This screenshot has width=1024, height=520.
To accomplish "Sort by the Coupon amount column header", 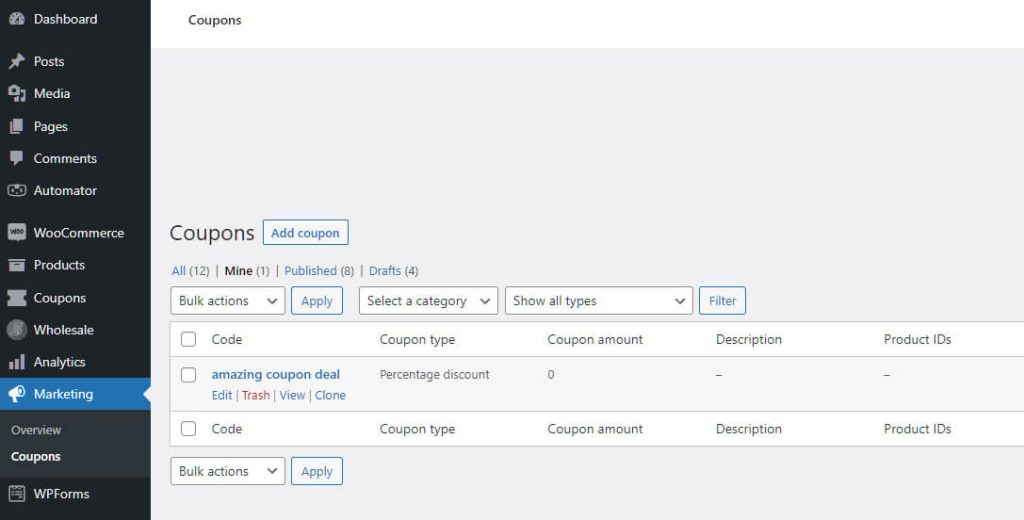I will pyautogui.click(x=595, y=340).
